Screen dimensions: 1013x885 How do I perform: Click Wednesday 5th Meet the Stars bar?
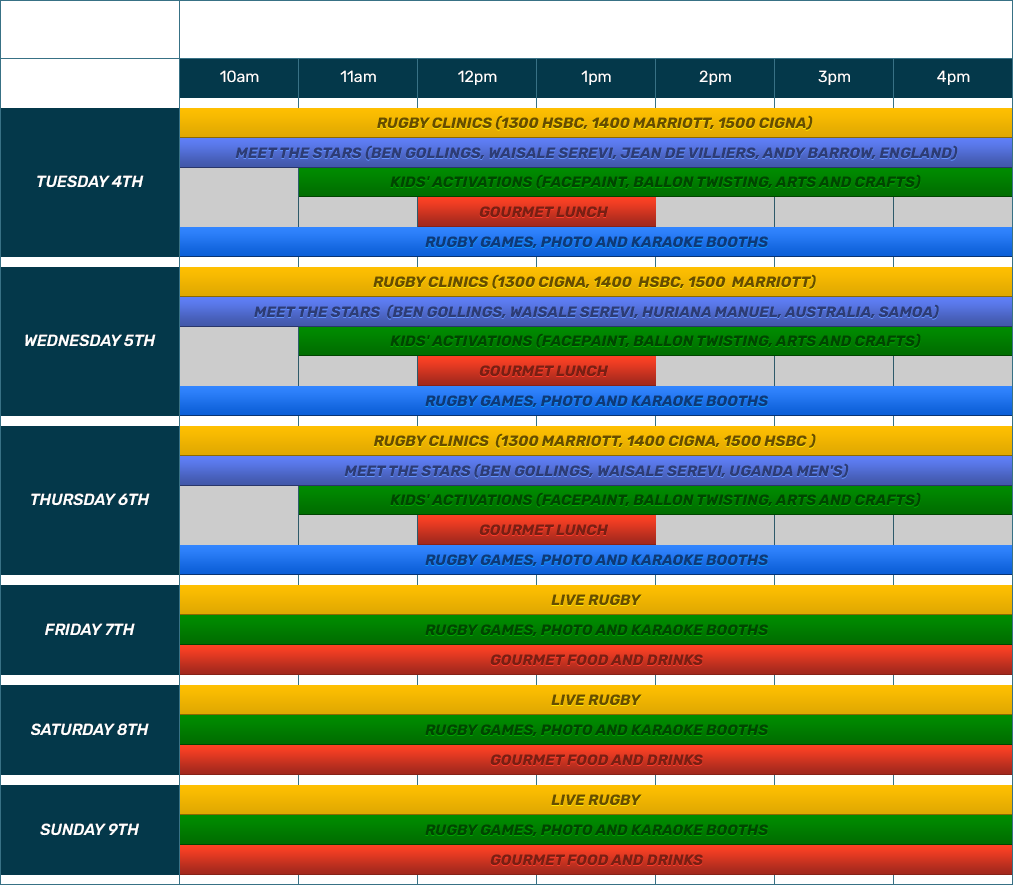pyautogui.click(x=595, y=312)
